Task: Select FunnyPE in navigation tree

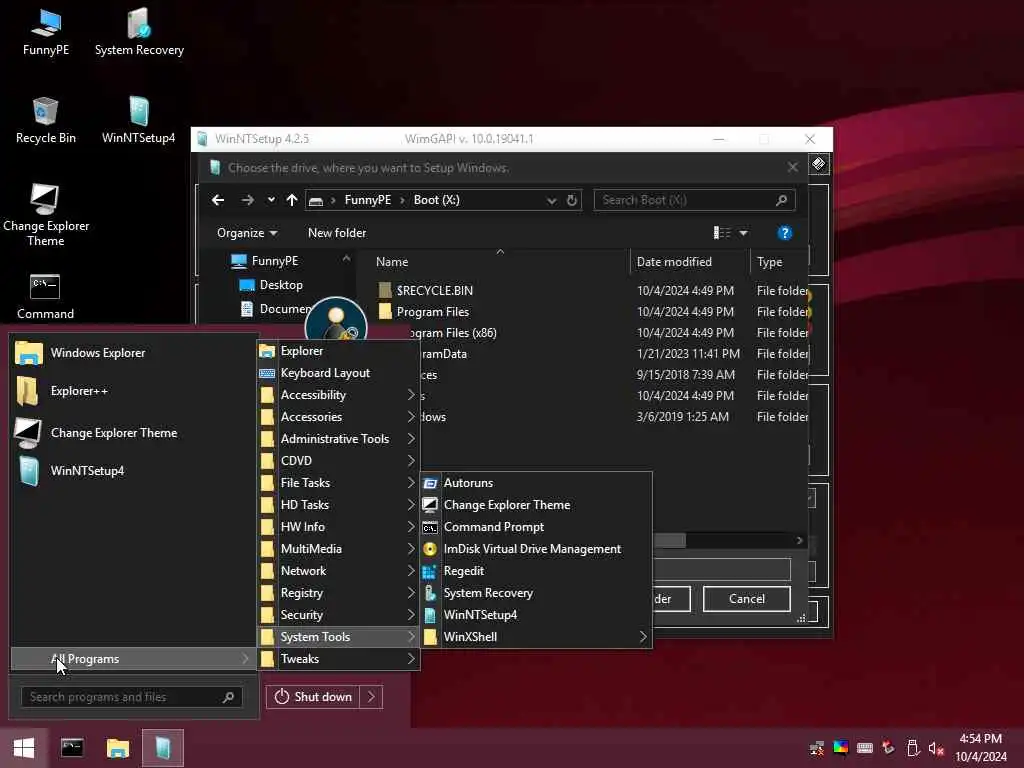Action: click(274, 261)
